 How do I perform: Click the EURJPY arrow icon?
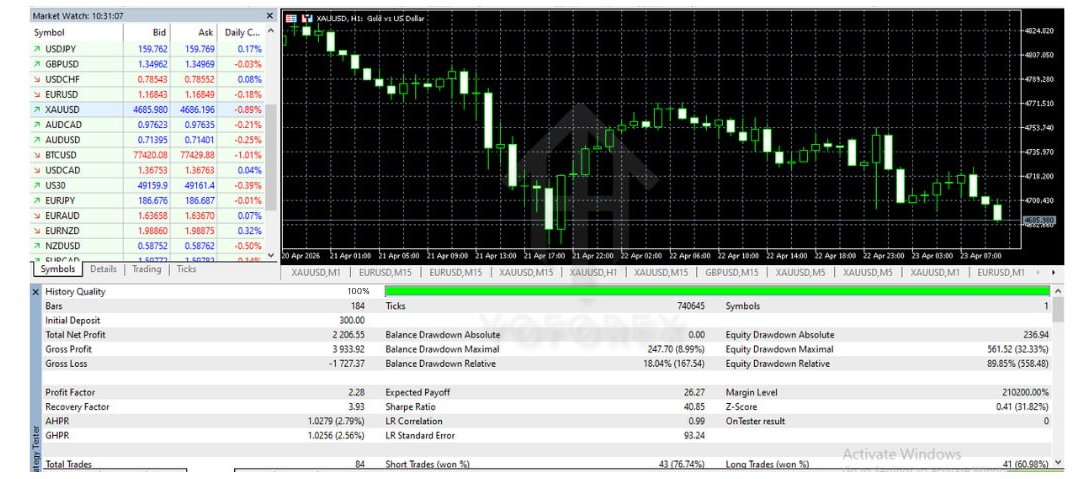pyautogui.click(x=36, y=200)
